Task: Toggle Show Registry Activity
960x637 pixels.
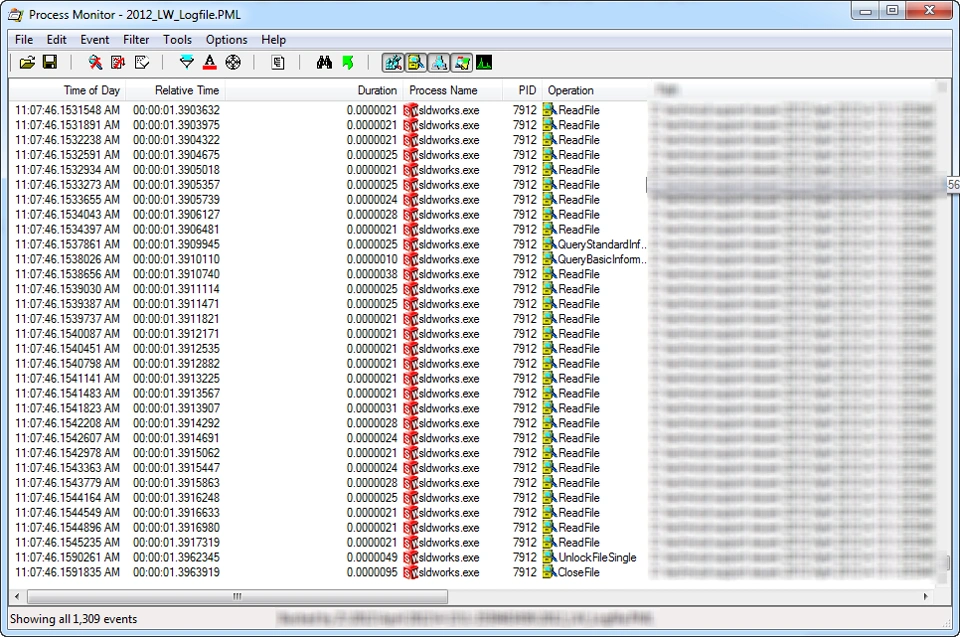Action: (393, 62)
